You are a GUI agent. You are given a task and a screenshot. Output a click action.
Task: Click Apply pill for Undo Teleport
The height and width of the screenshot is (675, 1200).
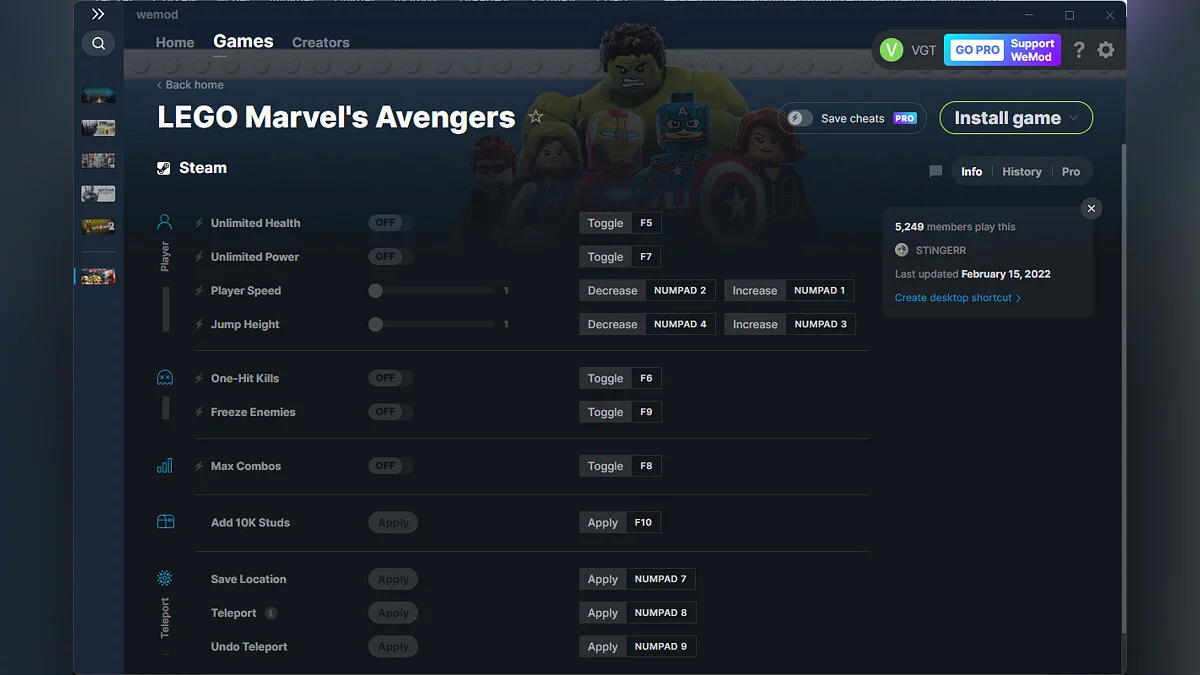pos(393,647)
